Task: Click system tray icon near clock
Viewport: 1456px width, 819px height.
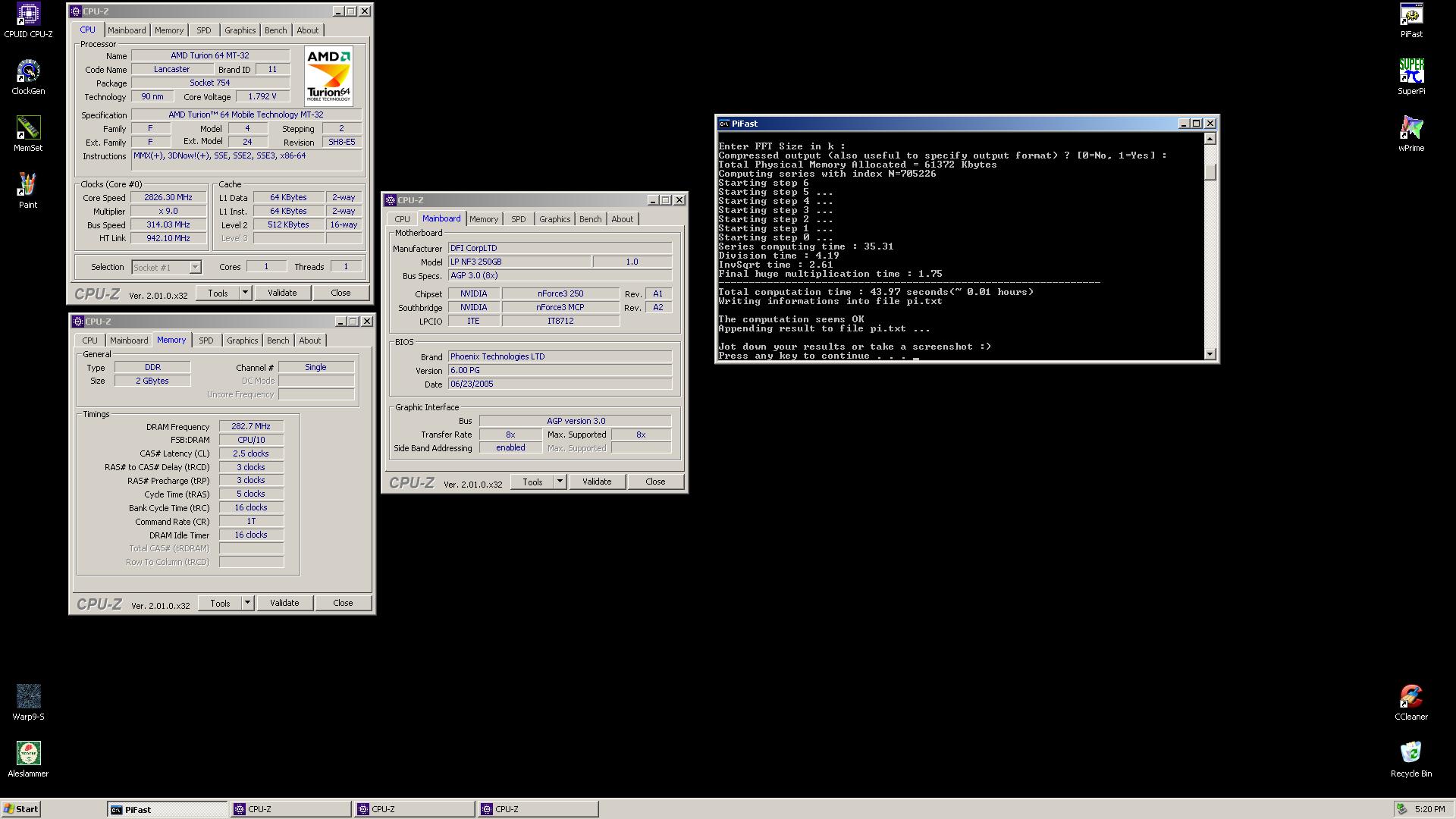Action: 1402,809
